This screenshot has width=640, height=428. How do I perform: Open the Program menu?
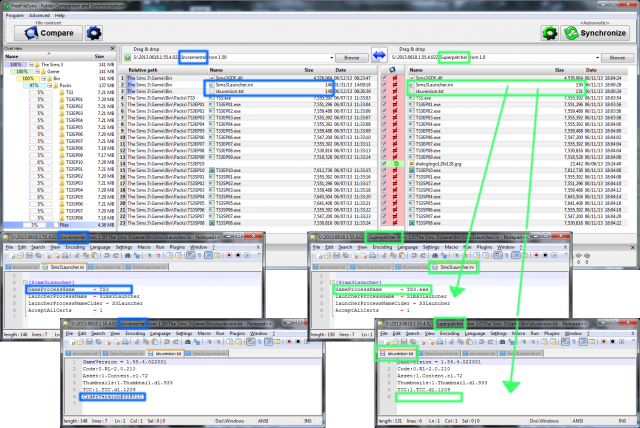pos(15,16)
